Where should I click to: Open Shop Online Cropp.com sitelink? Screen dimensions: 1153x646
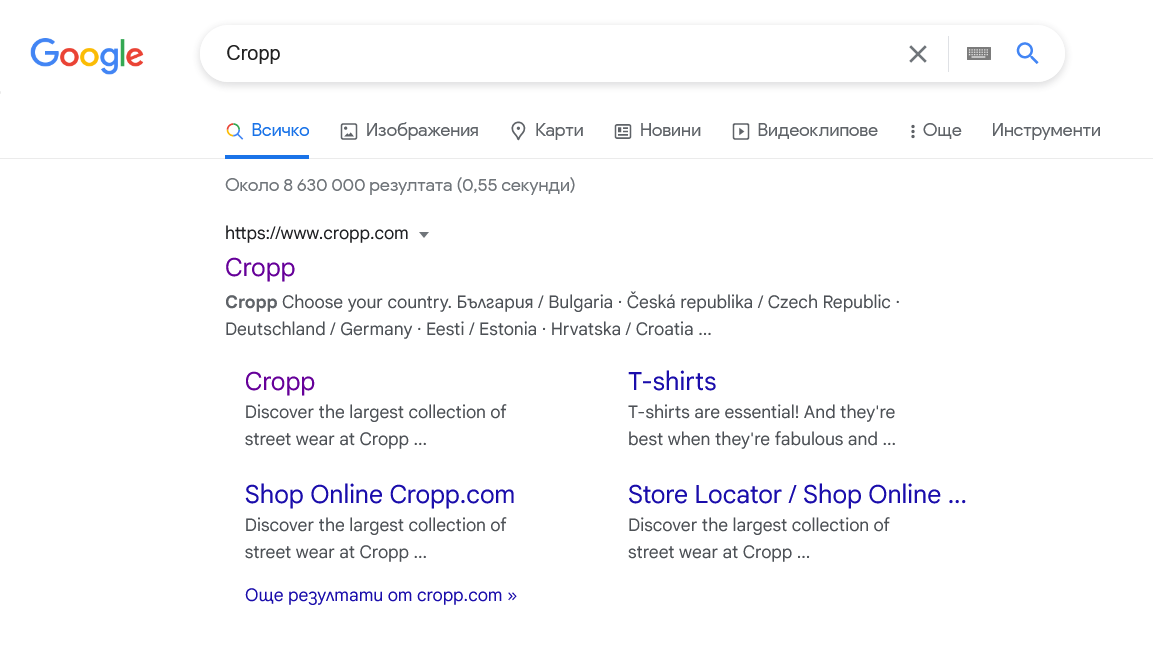pos(379,494)
